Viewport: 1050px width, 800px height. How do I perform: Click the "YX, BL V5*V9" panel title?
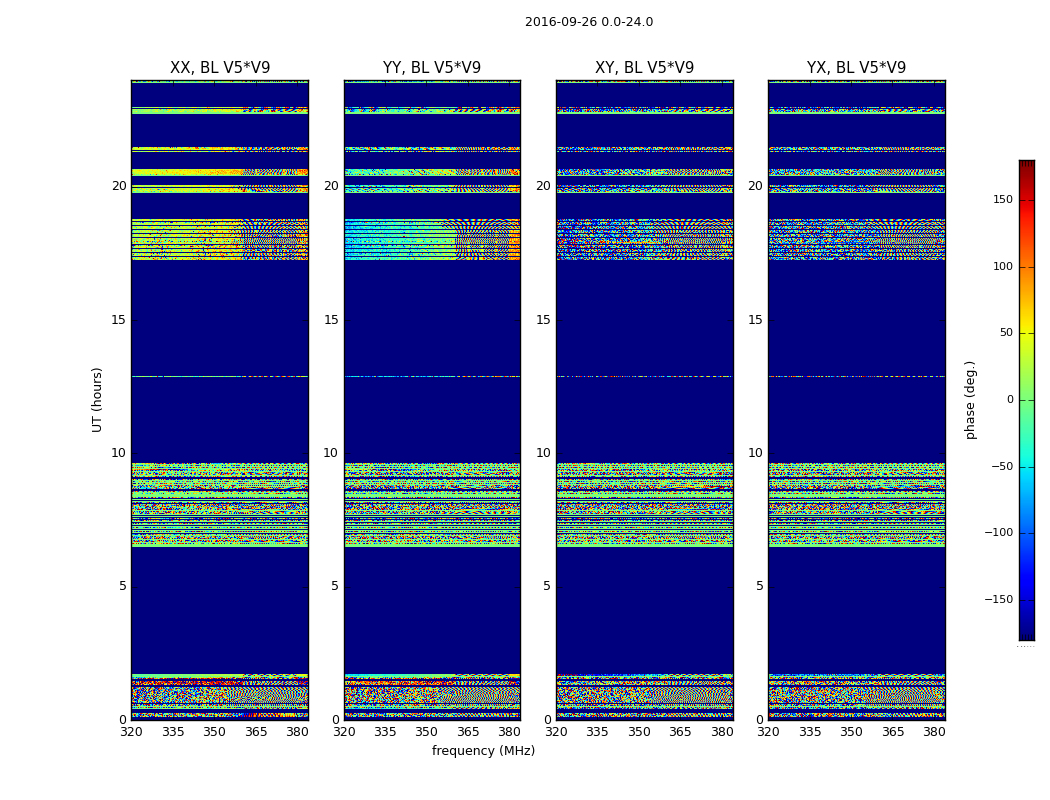point(856,68)
